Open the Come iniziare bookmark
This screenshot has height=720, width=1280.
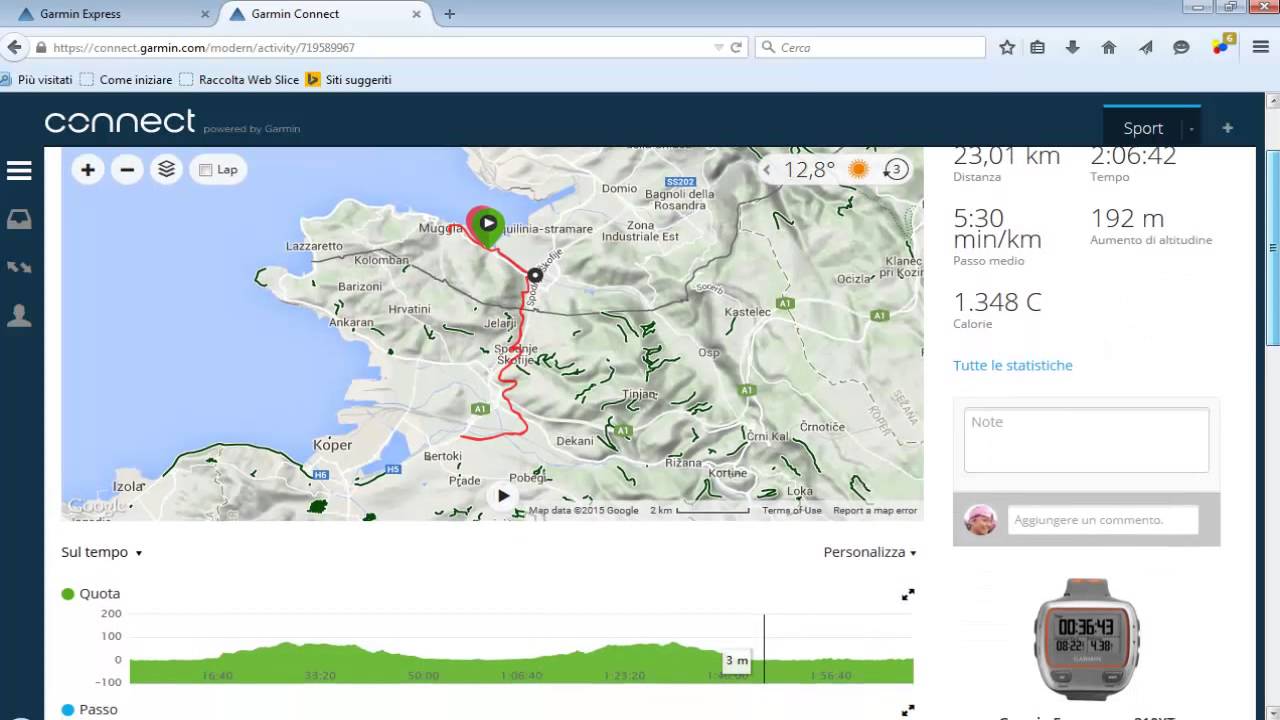(x=126, y=79)
